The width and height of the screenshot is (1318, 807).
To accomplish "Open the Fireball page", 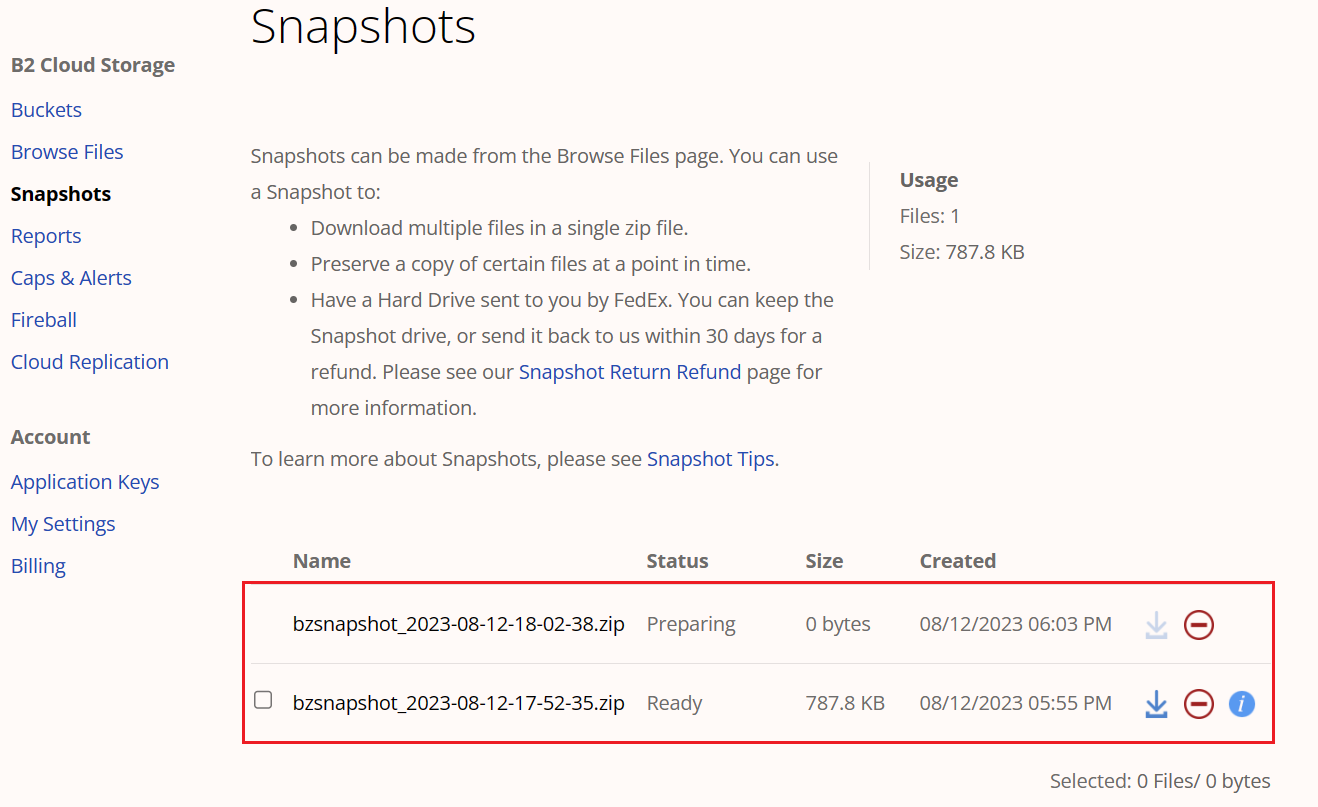I will click(x=44, y=320).
